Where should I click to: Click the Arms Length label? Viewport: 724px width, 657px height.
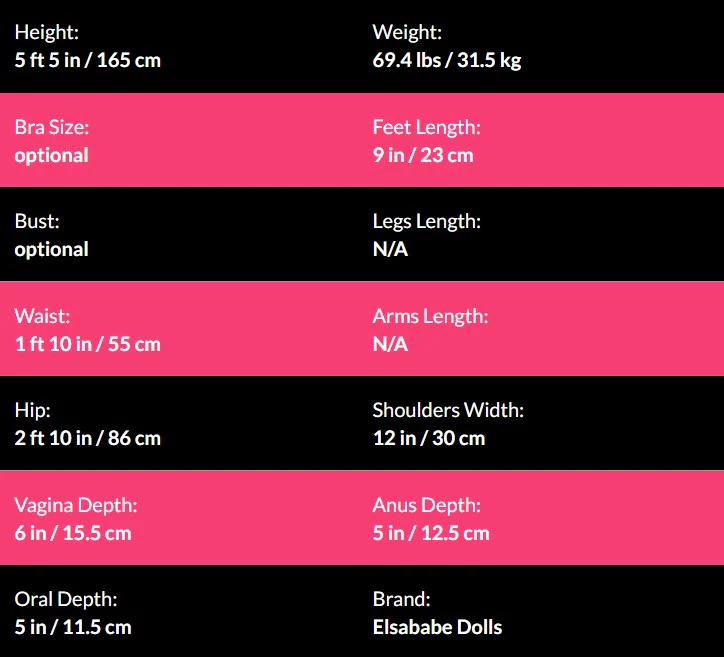(430, 316)
